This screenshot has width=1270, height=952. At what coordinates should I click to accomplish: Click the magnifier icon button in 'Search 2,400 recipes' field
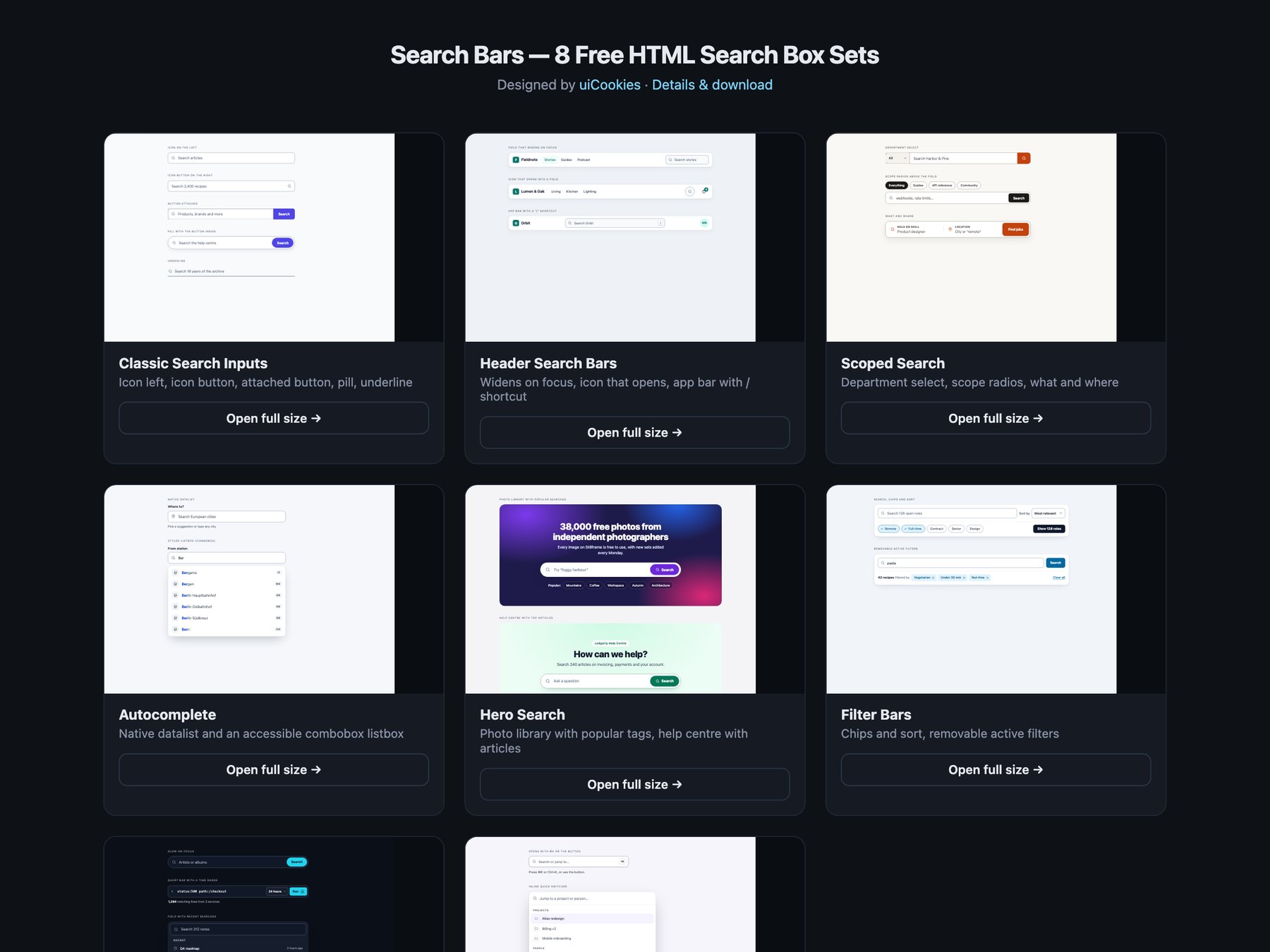pos(289,186)
